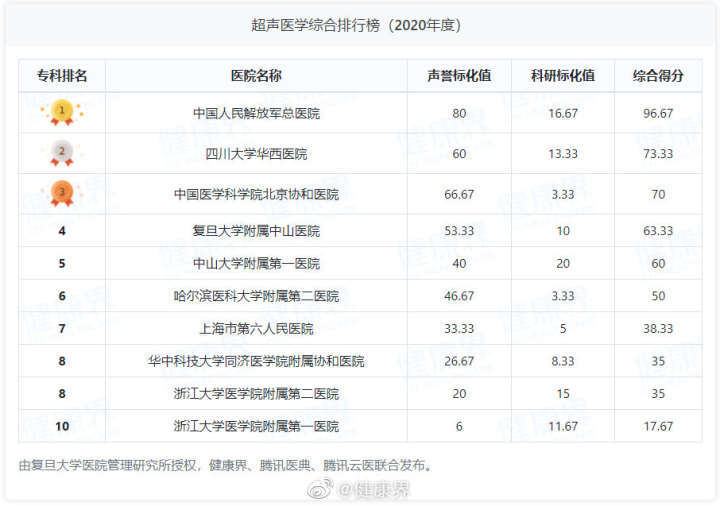This screenshot has height=506, width=720.
Task: Click research value 15
Action: (x=563, y=394)
